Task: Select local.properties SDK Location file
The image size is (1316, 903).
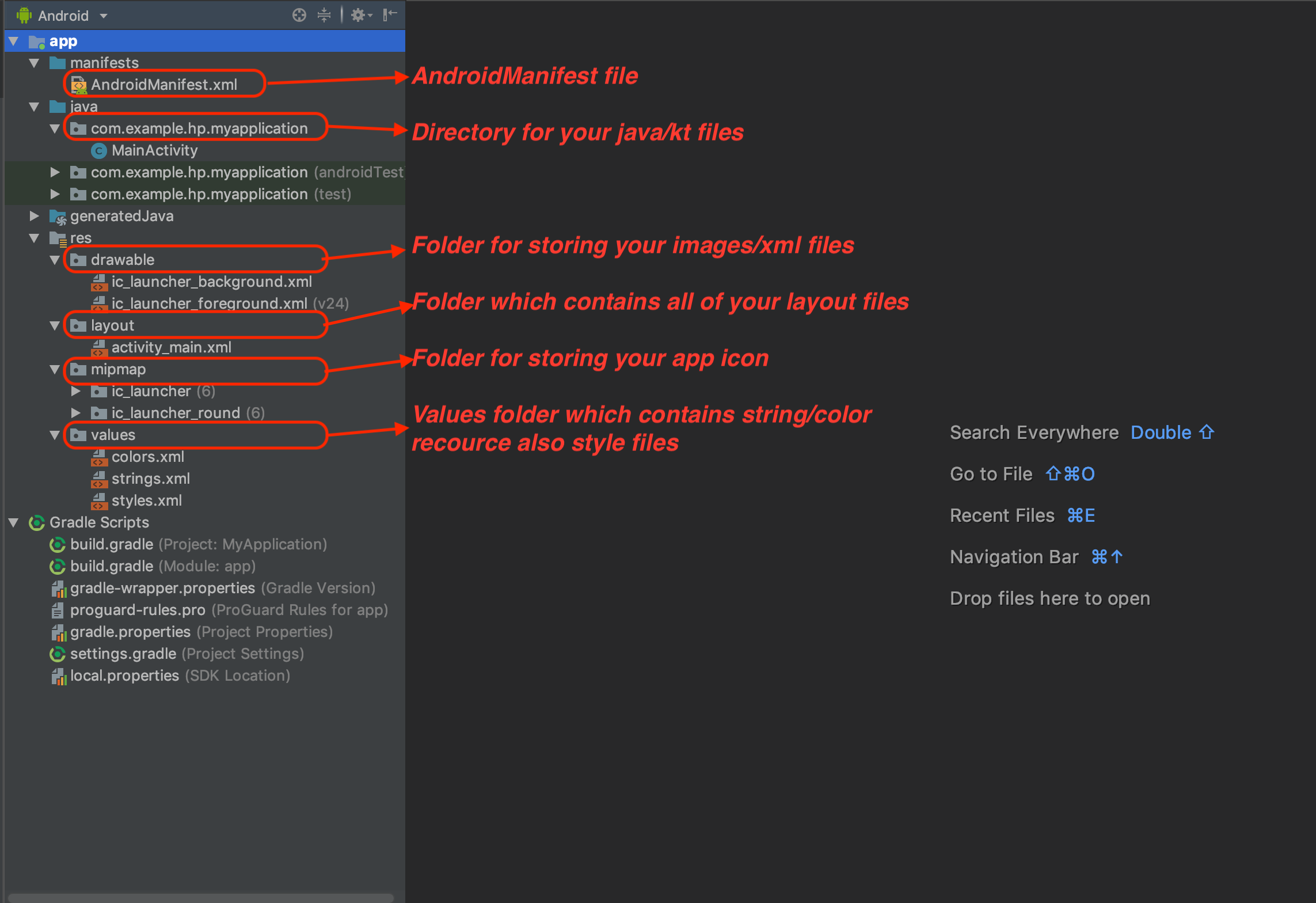Action: click(124, 676)
